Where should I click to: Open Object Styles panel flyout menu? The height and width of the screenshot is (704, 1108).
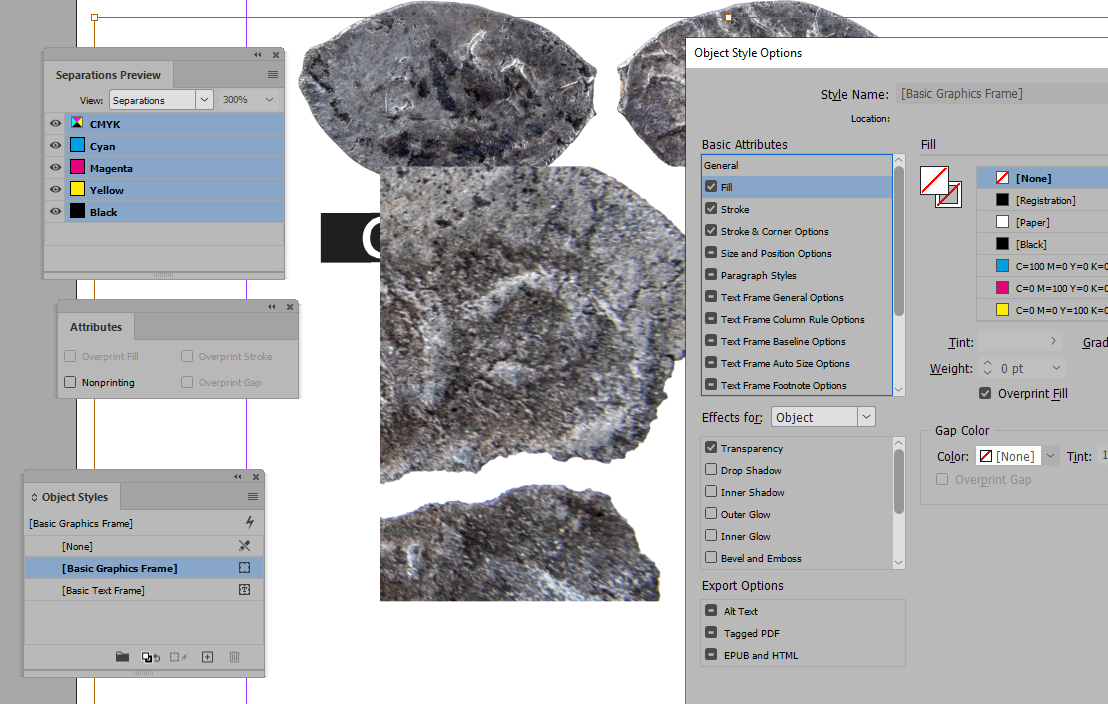pos(253,497)
